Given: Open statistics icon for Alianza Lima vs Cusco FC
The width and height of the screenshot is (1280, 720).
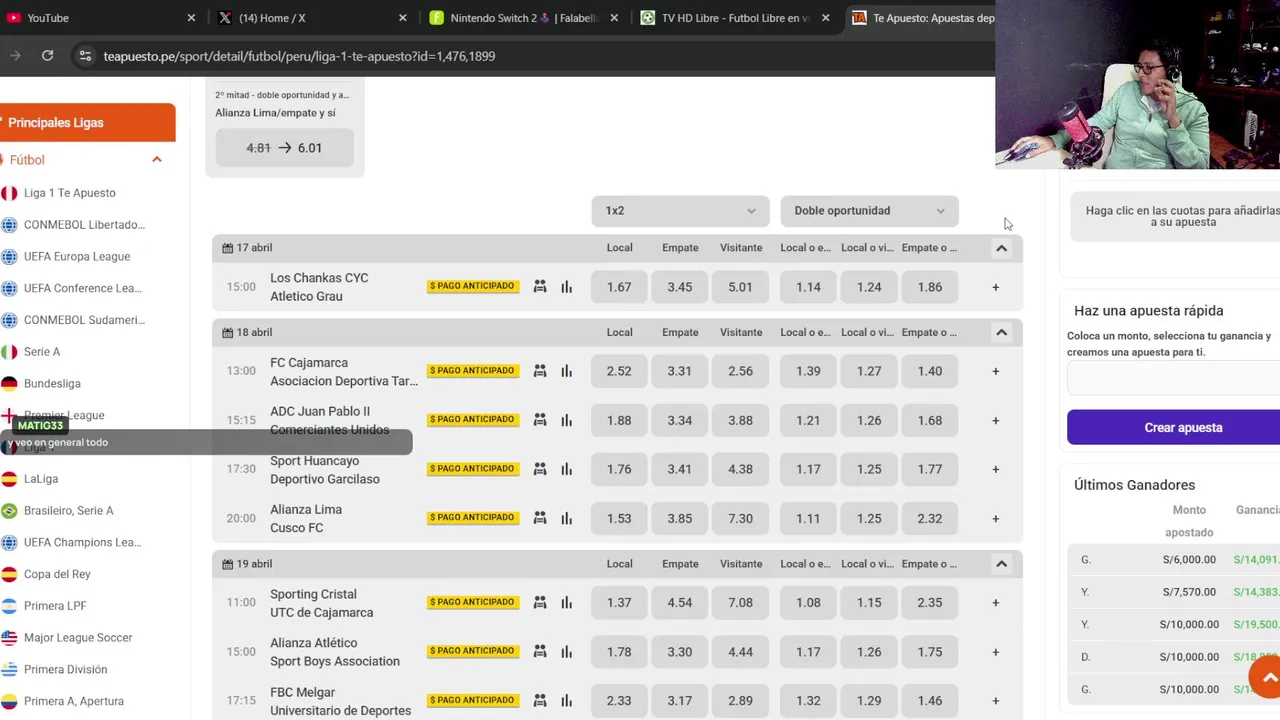Looking at the screenshot, I should pyautogui.click(x=567, y=518).
